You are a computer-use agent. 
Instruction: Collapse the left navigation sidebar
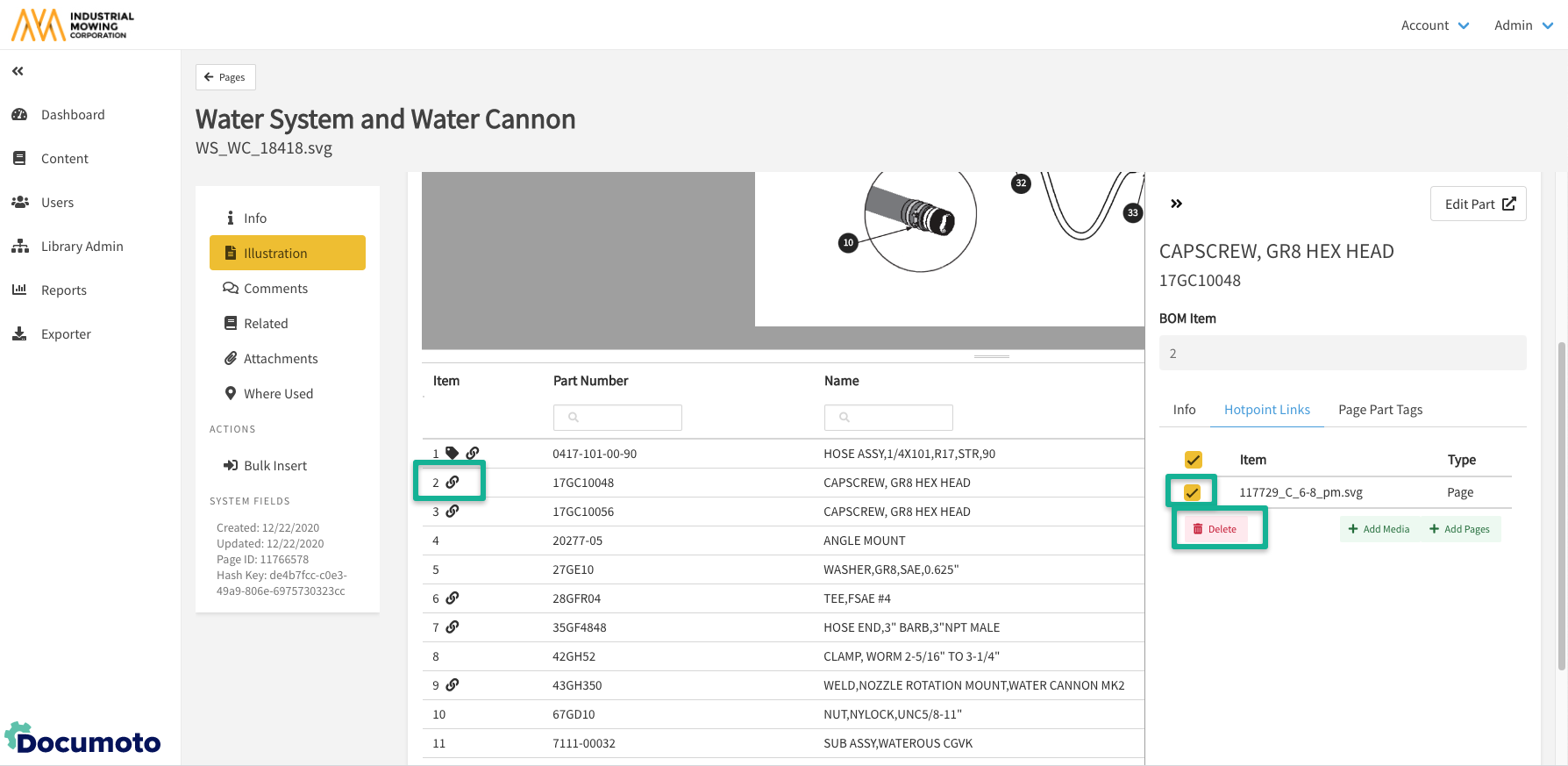pos(18,71)
